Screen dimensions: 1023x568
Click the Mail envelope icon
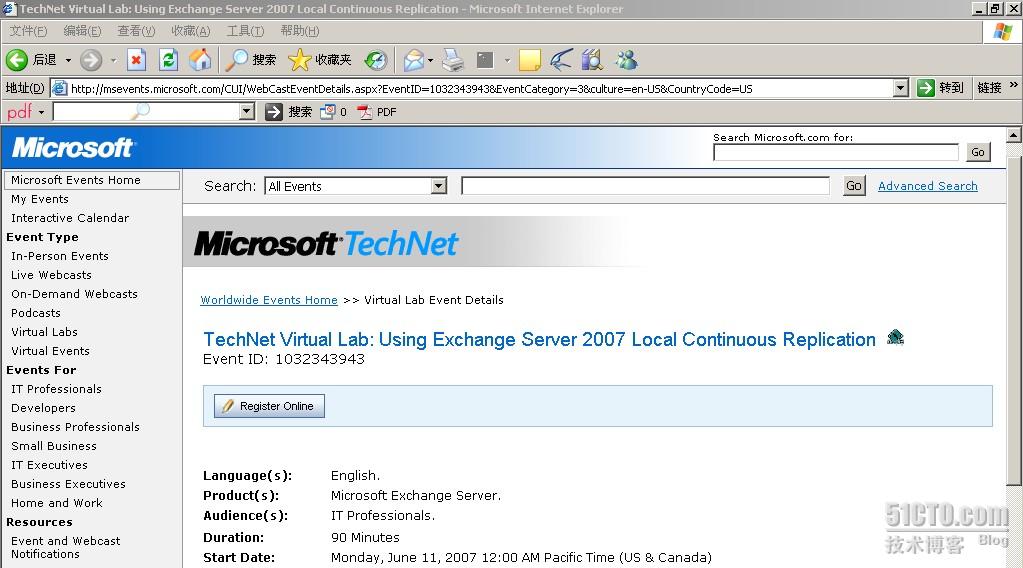(414, 60)
